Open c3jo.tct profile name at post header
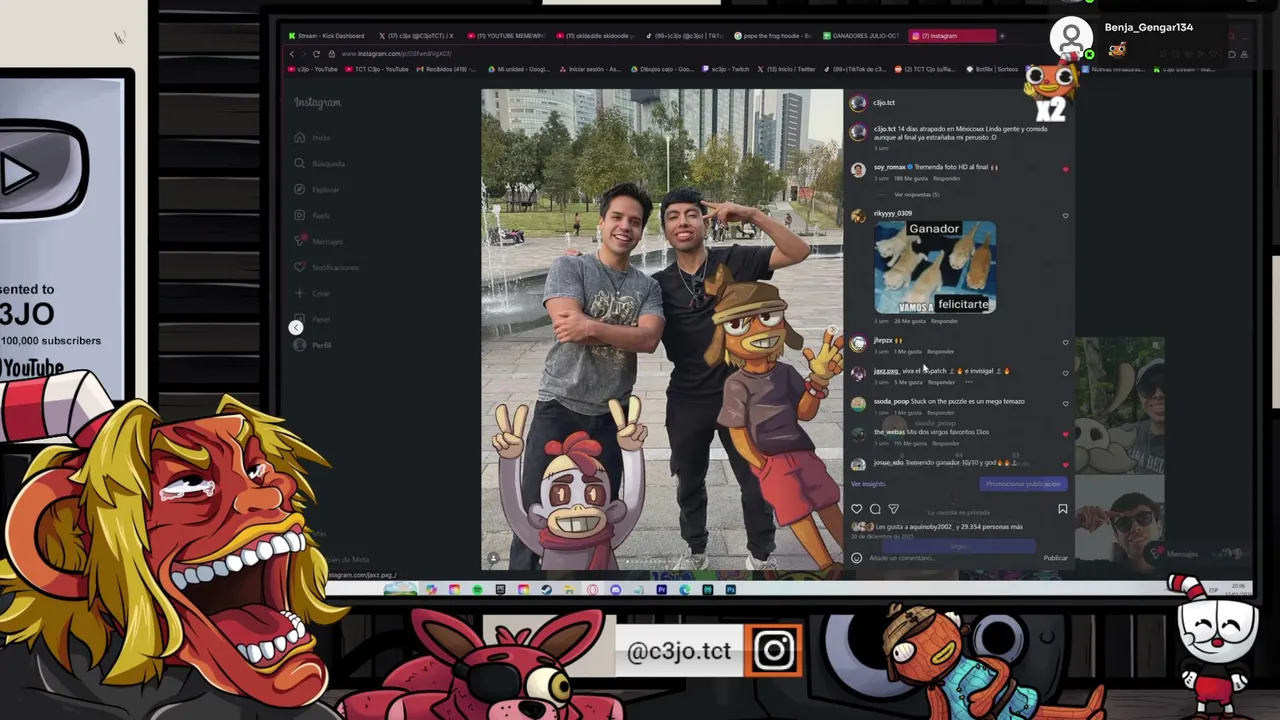Image resolution: width=1280 pixels, height=720 pixels. pos(884,103)
